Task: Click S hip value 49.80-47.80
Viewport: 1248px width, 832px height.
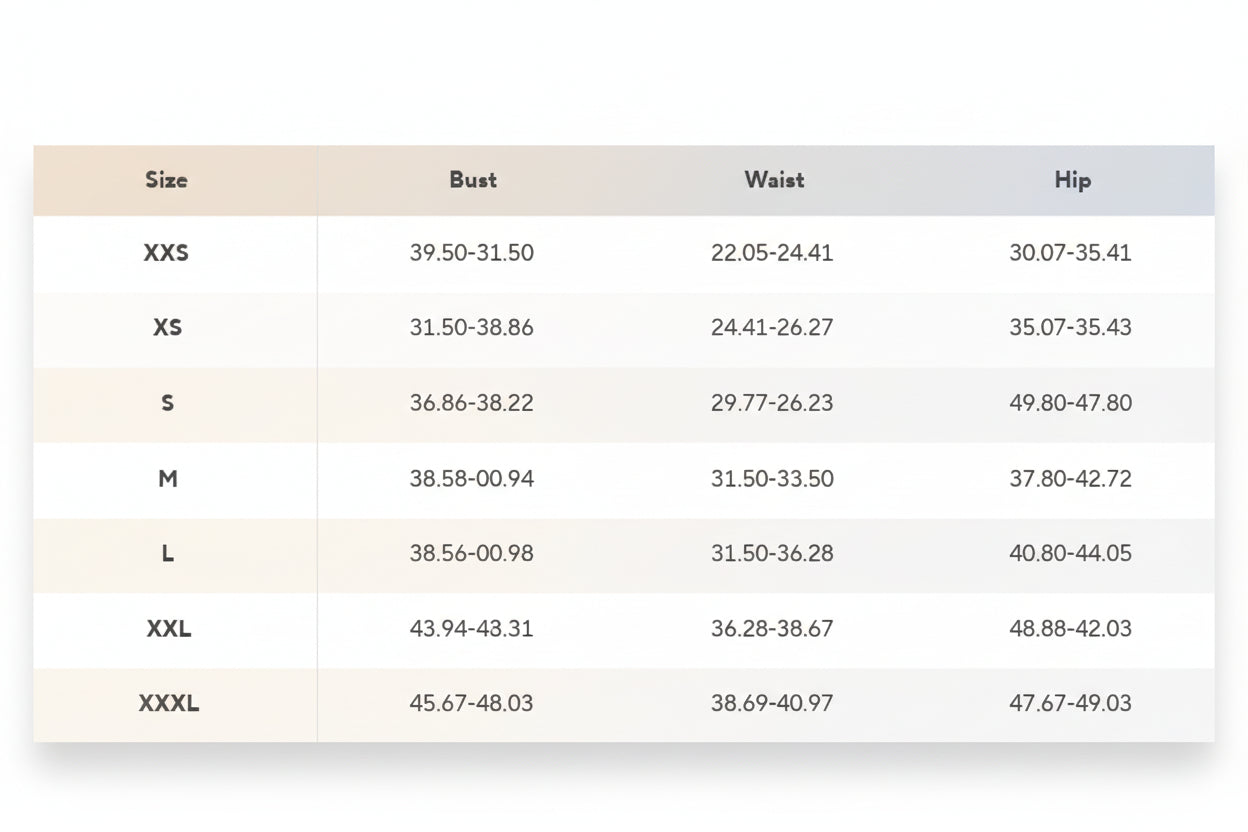Action: pos(1070,403)
